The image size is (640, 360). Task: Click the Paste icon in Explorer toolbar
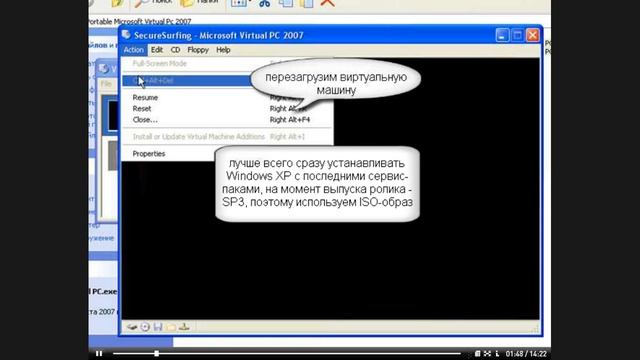coord(307,3)
